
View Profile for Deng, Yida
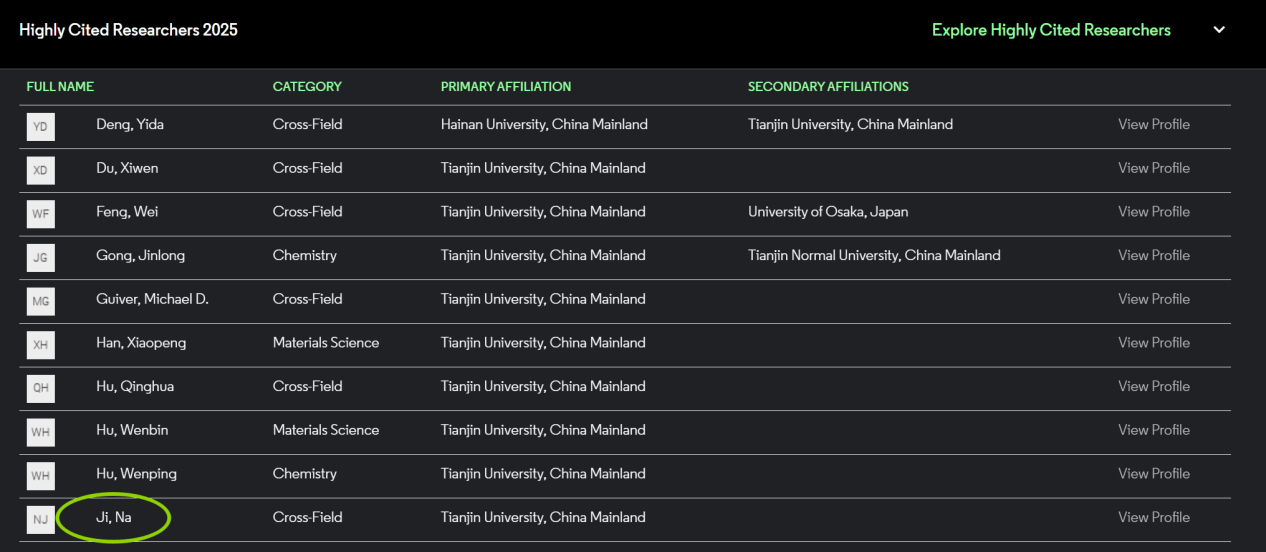pyautogui.click(x=1154, y=125)
